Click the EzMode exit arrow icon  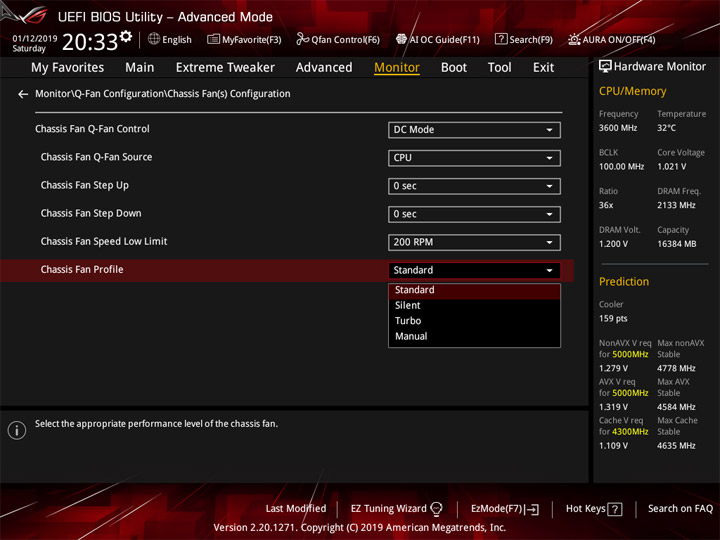pos(533,509)
